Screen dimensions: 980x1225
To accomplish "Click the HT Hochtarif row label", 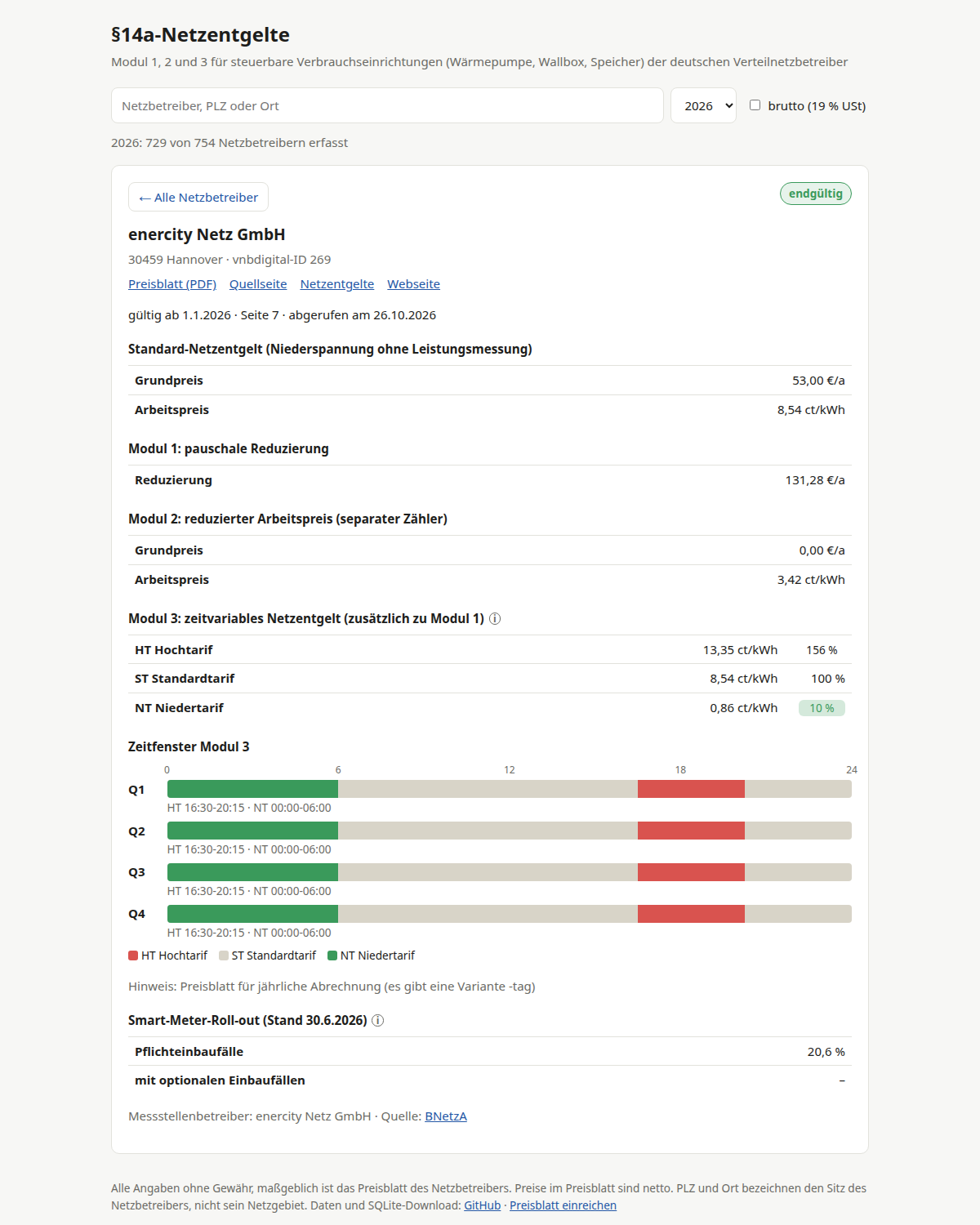I will pos(174,650).
